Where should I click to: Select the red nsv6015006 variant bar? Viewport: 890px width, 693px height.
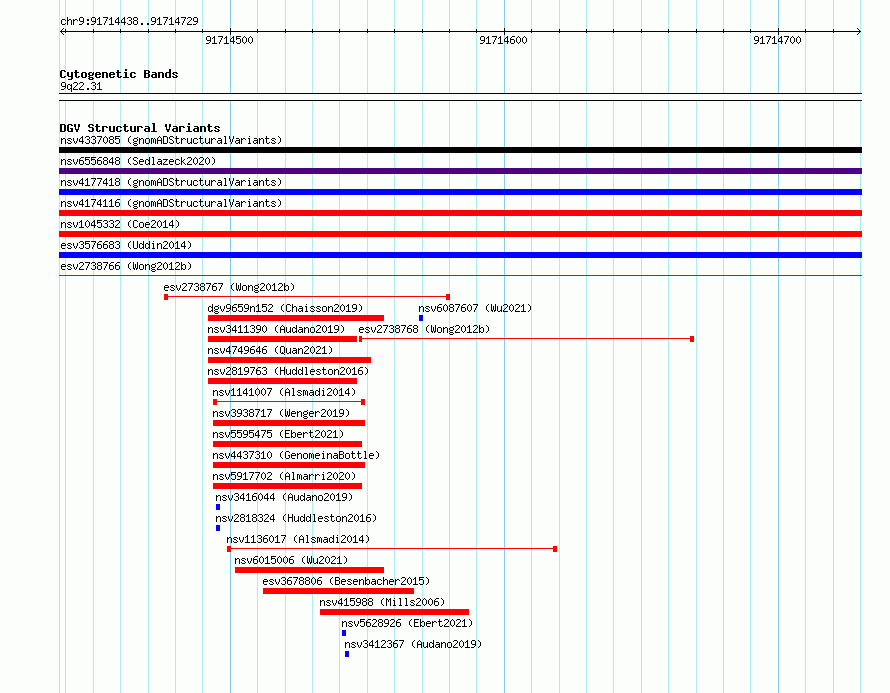pyautogui.click(x=309, y=570)
